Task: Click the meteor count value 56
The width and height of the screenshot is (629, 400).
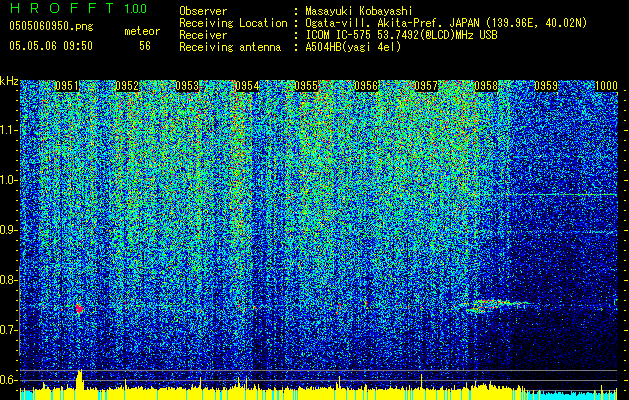Action: point(145,46)
